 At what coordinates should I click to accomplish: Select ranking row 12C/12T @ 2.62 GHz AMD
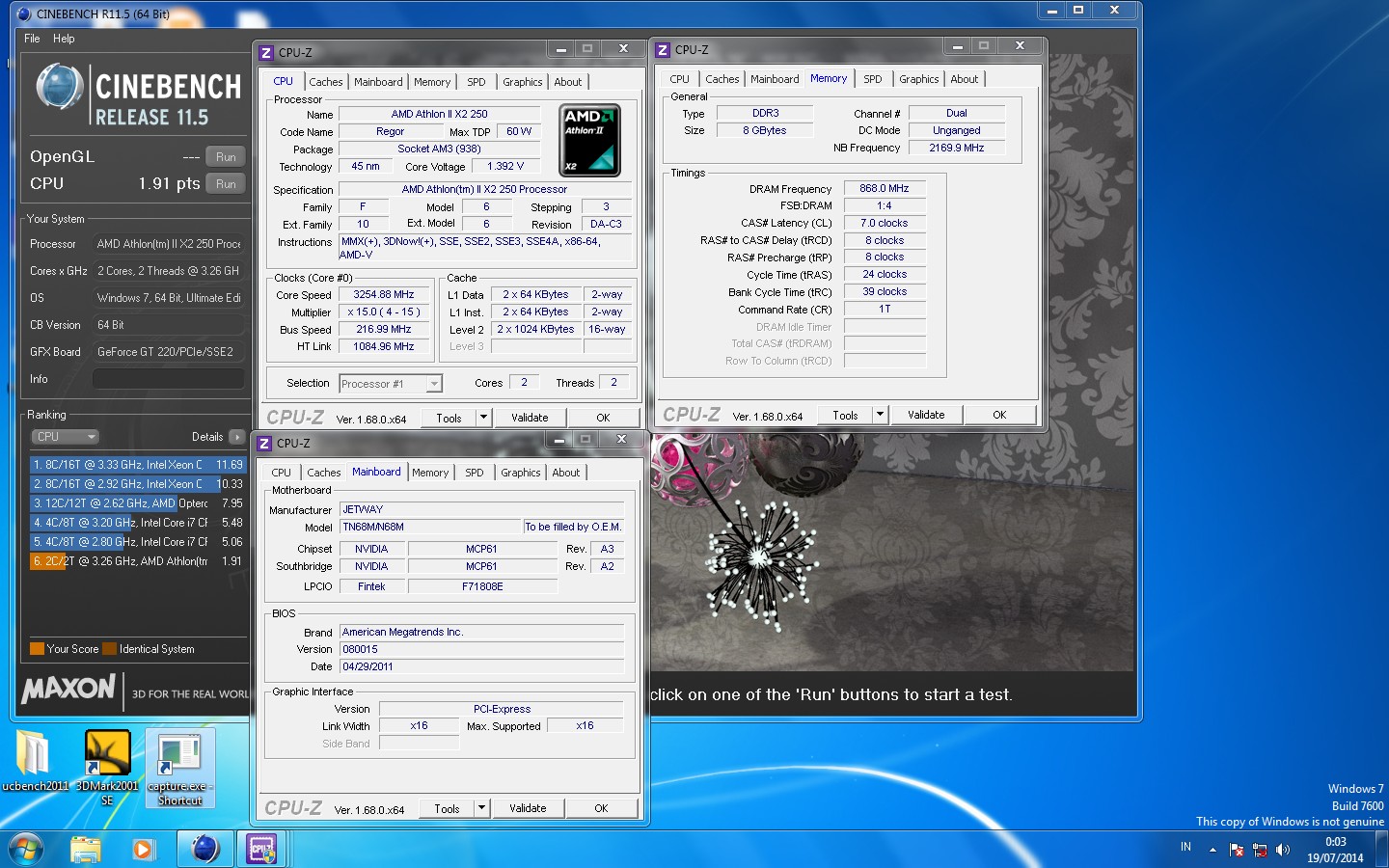coord(138,503)
